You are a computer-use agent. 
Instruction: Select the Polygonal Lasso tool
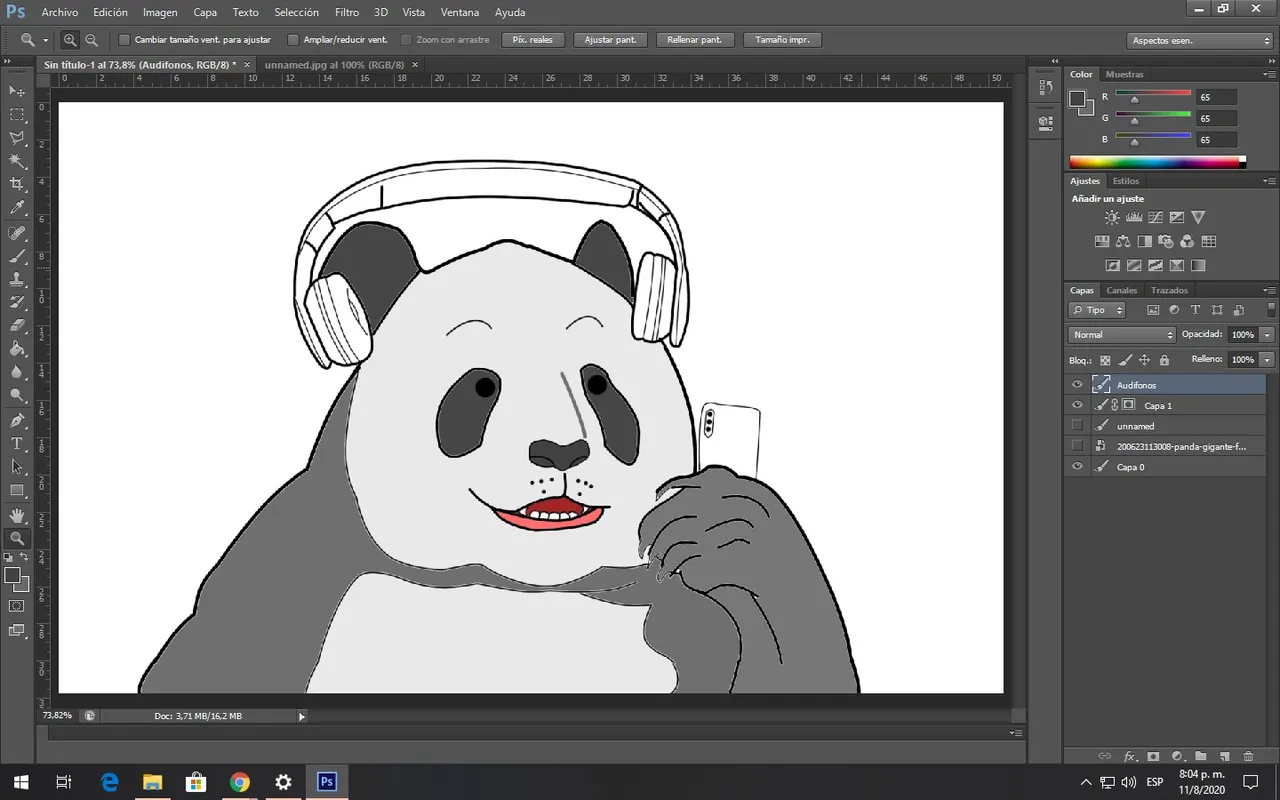point(17,138)
